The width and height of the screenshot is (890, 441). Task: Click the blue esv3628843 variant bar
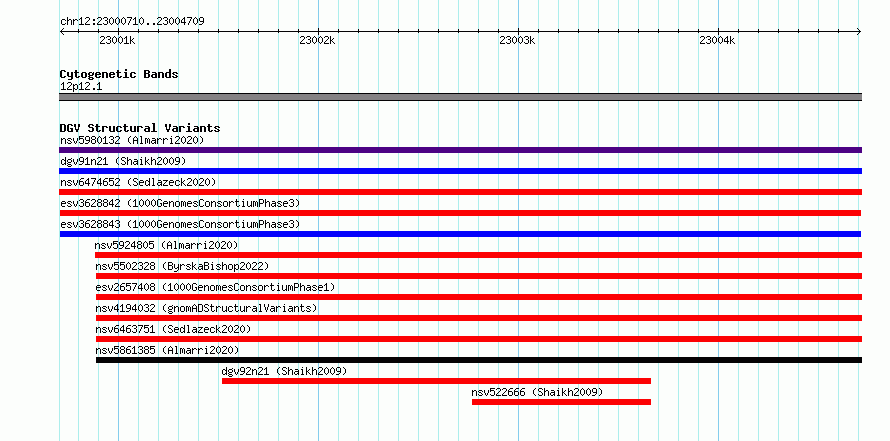(x=460, y=234)
